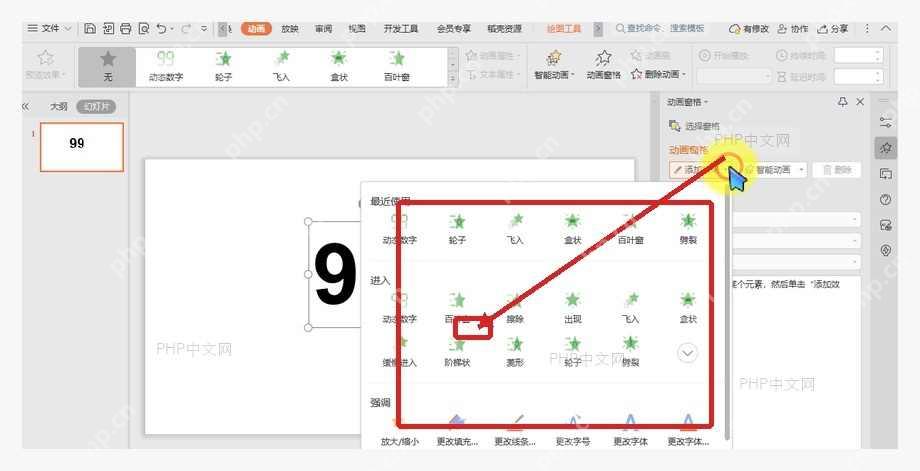Close the 动画窗格 pane
920x471 pixels.
coord(860,102)
